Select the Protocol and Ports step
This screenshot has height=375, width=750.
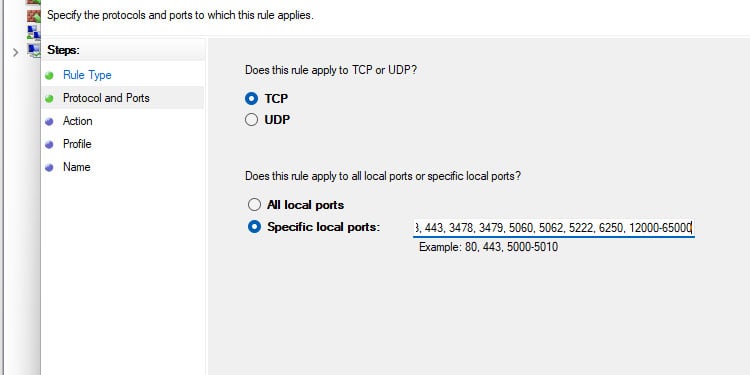click(106, 98)
